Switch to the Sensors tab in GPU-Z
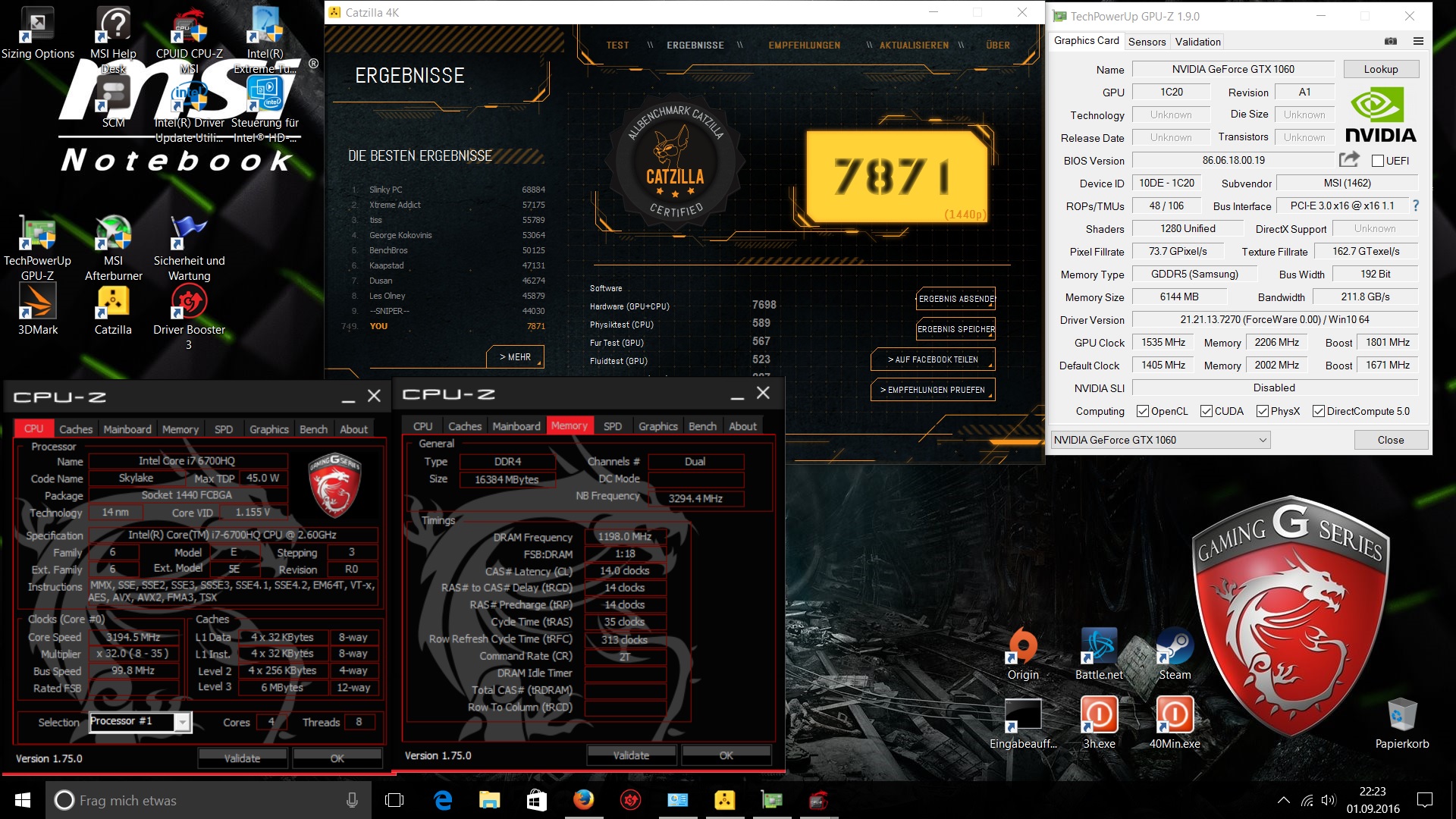This screenshot has height=819, width=1456. 1147,42
